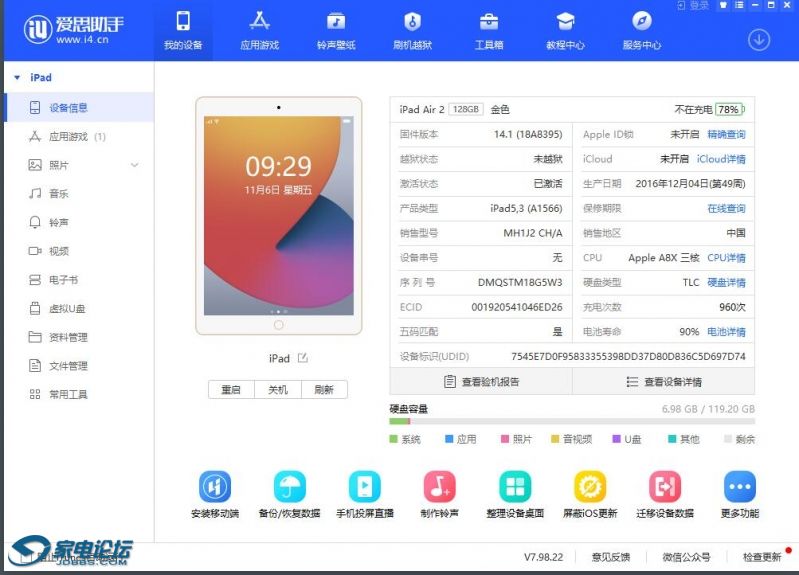Start 手机投屏直播 icon
The height and width of the screenshot is (575, 799).
(x=364, y=487)
